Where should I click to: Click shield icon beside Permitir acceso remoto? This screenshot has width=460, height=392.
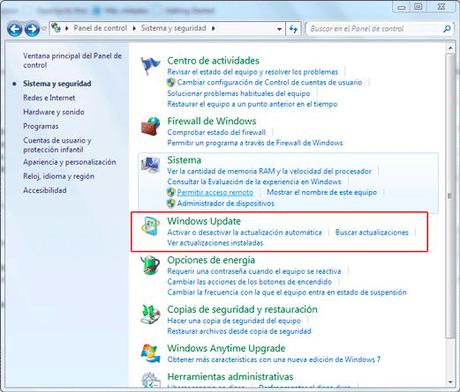coord(171,192)
